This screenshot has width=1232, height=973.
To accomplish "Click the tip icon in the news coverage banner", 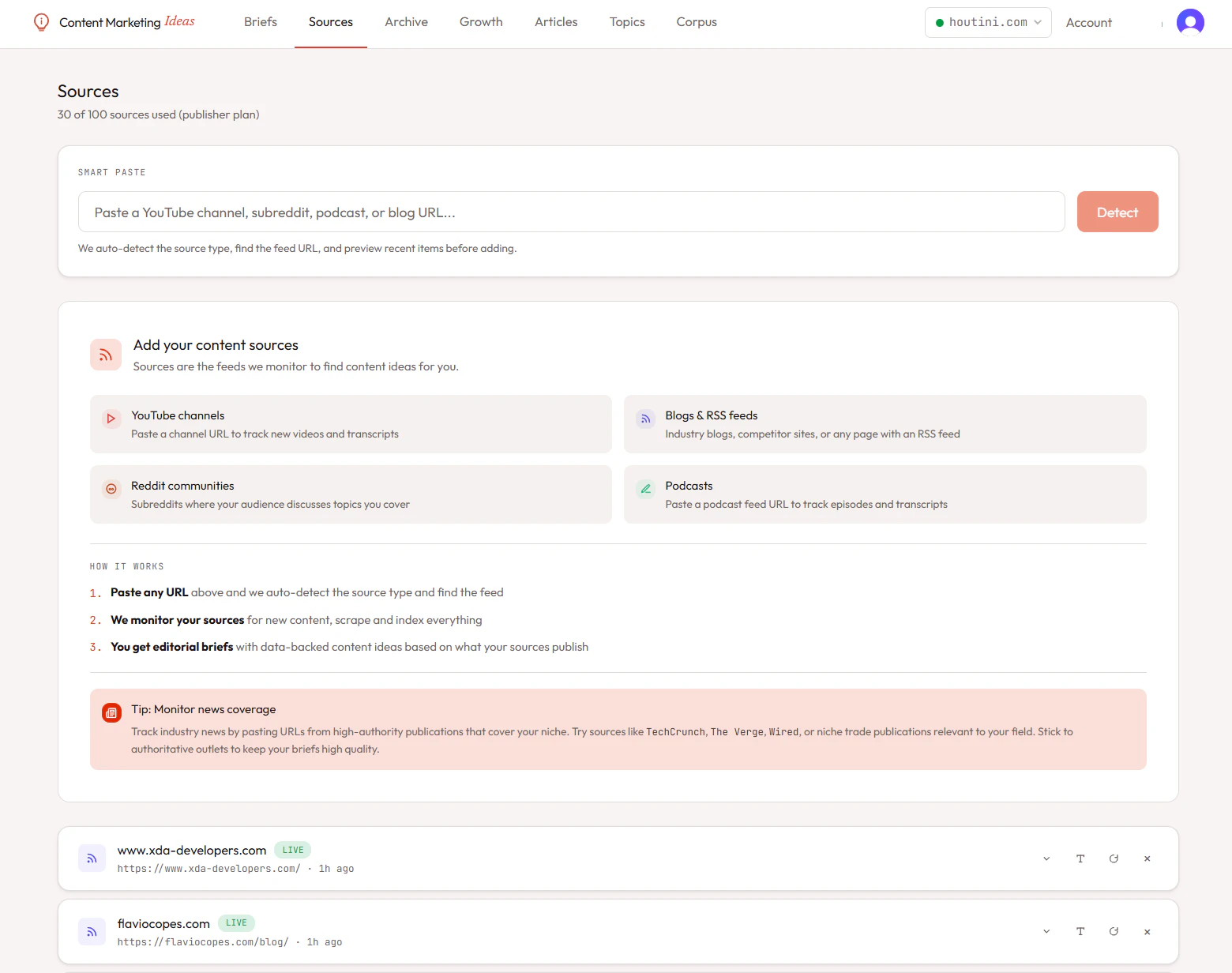I will [111, 712].
